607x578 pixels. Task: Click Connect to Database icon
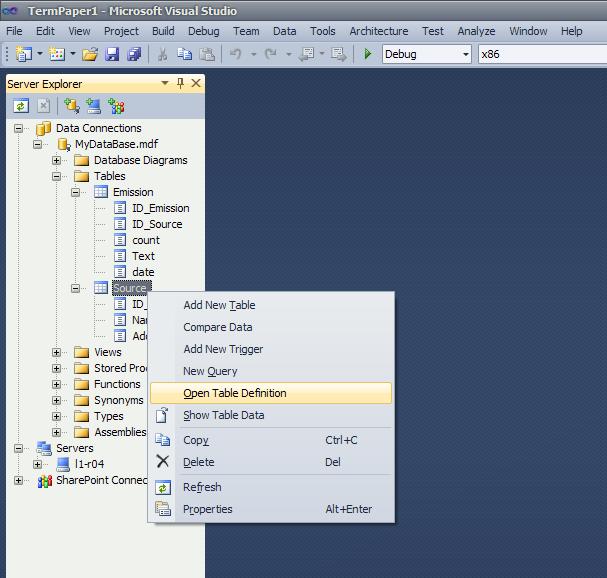pos(72,106)
